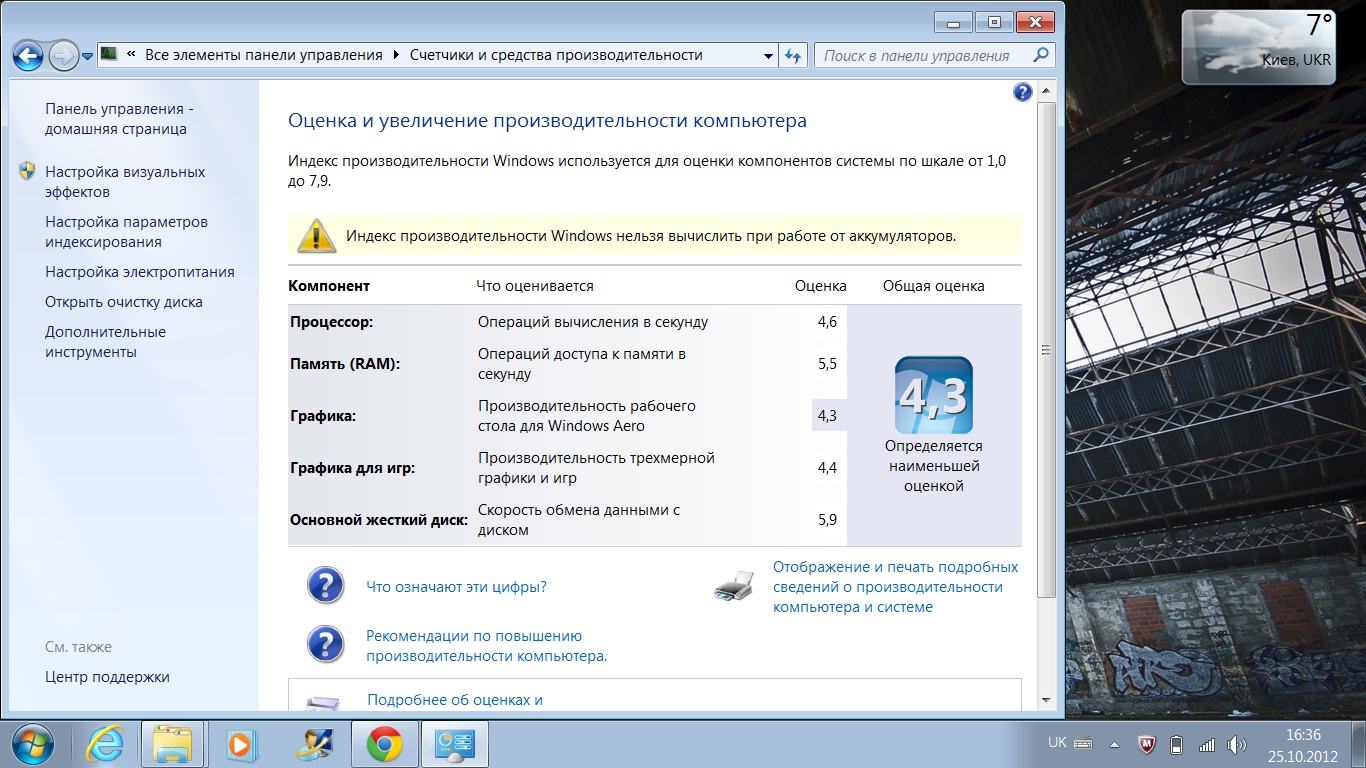Open the weather gadget showing Киев, UKR
The image size is (1366, 768).
[x=1260, y=46]
